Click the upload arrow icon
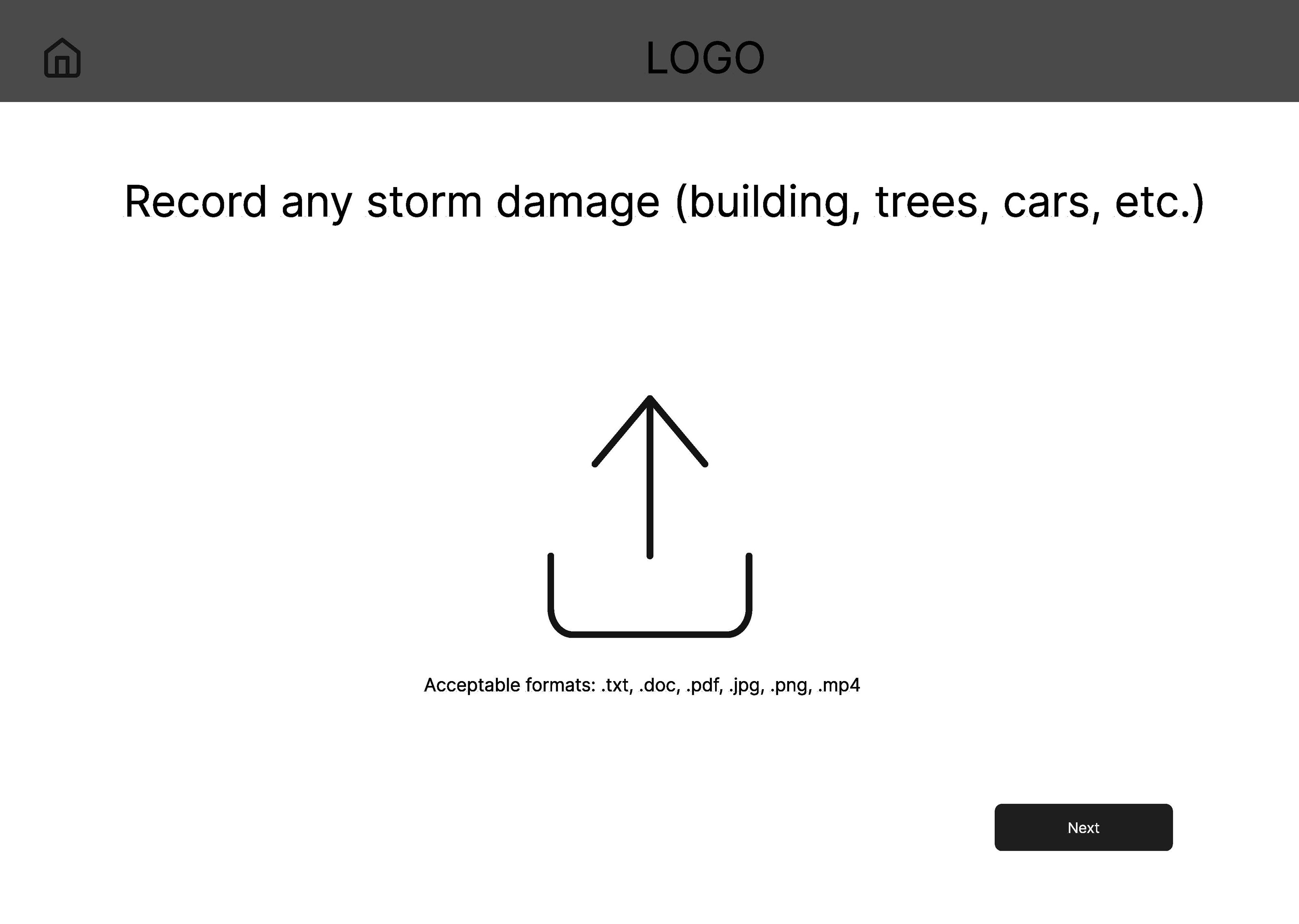The width and height of the screenshot is (1299, 924). pos(649,516)
